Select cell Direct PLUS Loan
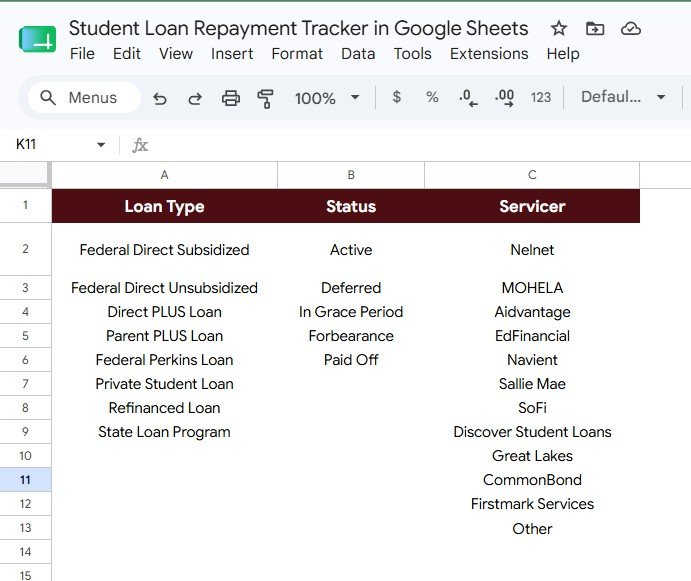This screenshot has height=581, width=691. pos(164,312)
